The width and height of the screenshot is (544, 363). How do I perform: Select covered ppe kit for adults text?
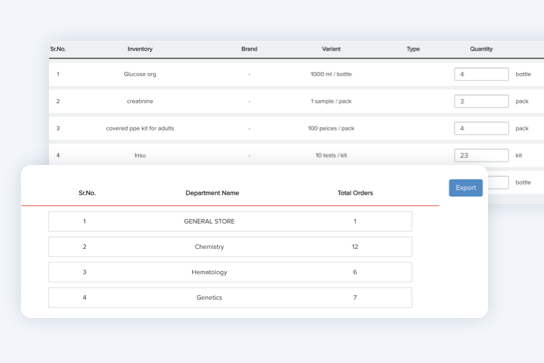[140, 128]
